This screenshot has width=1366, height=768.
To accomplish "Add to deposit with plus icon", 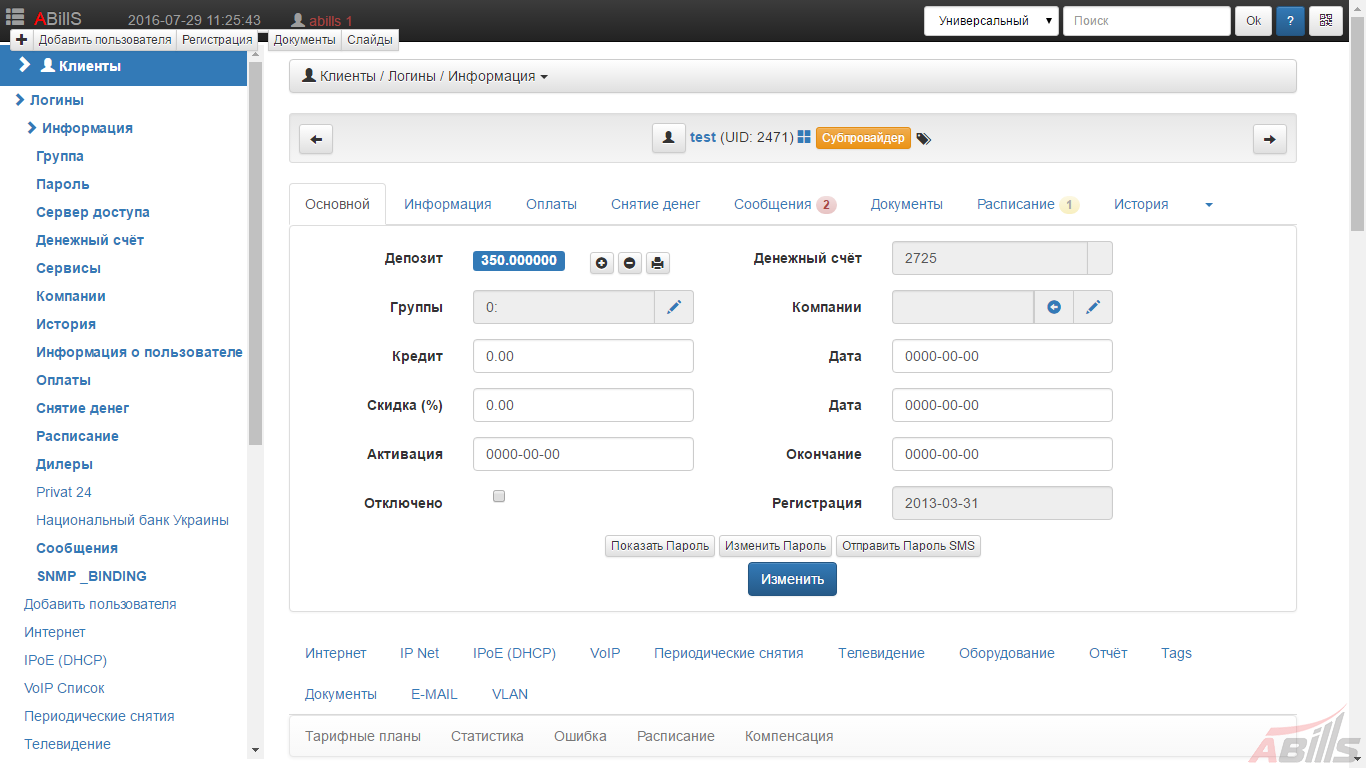I will (601, 263).
